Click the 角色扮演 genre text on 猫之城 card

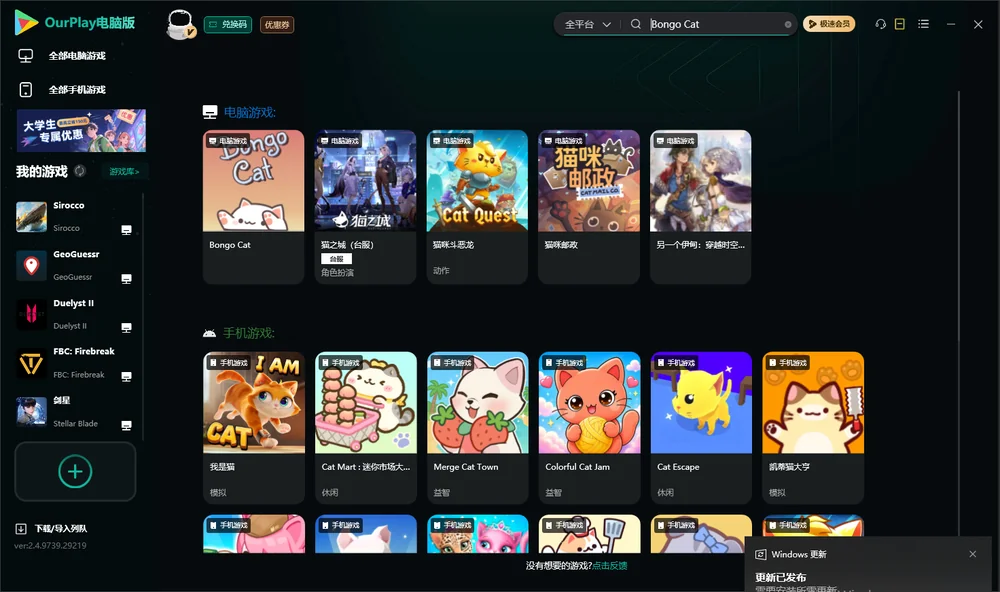click(x=337, y=272)
